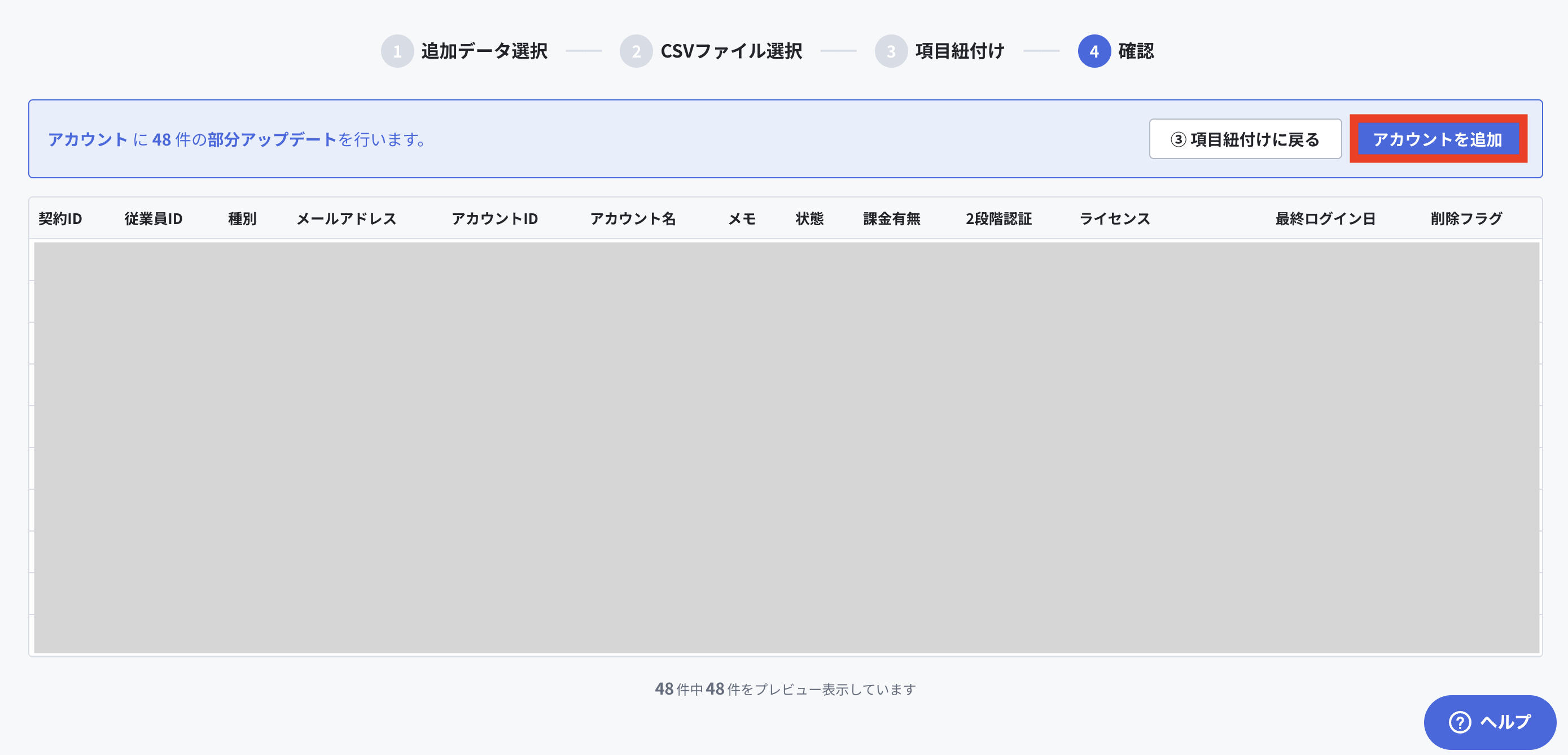
Task: Click the 課金有無 column header
Action: click(x=892, y=218)
